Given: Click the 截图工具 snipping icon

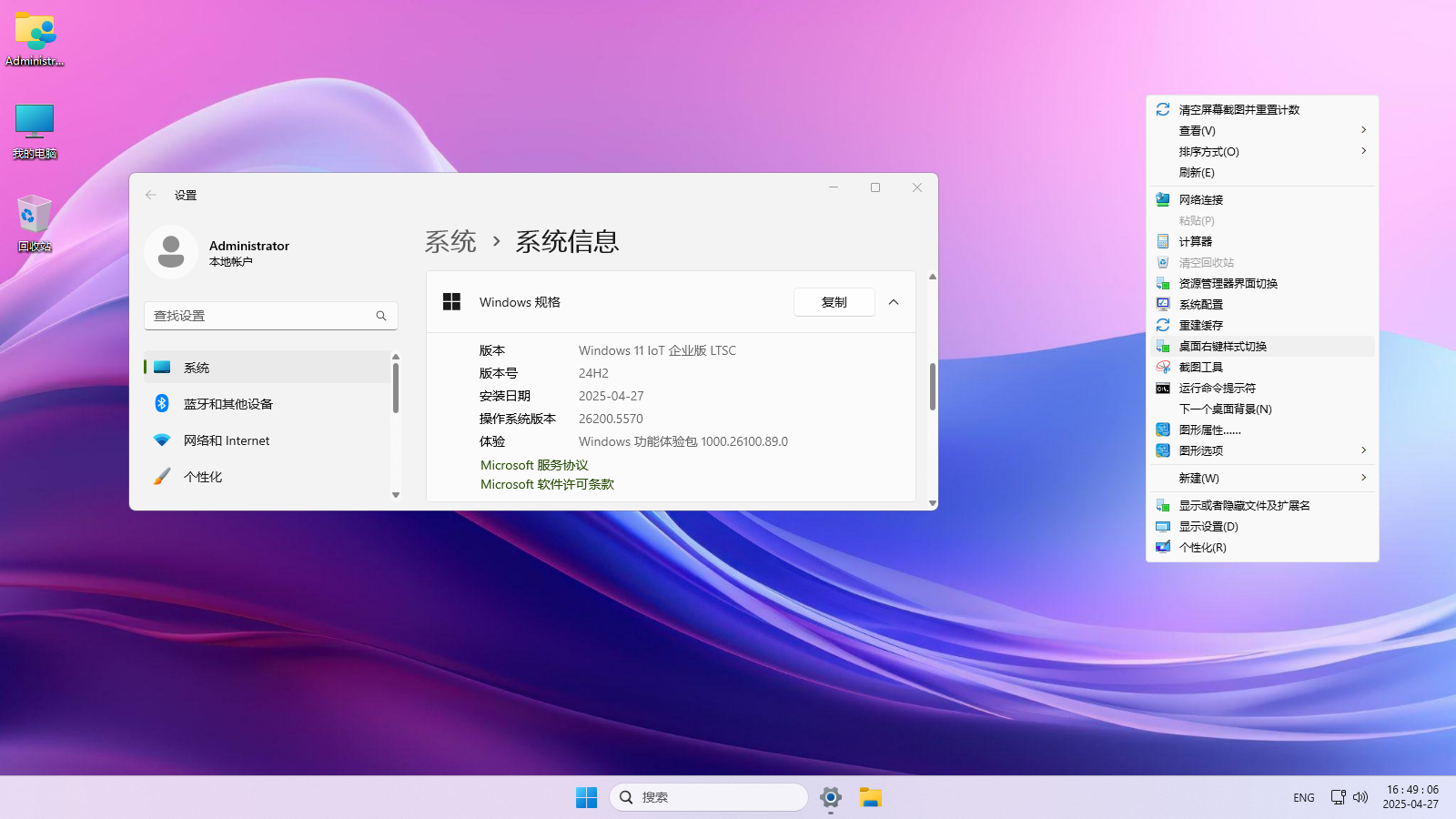Looking at the screenshot, I should [1163, 367].
